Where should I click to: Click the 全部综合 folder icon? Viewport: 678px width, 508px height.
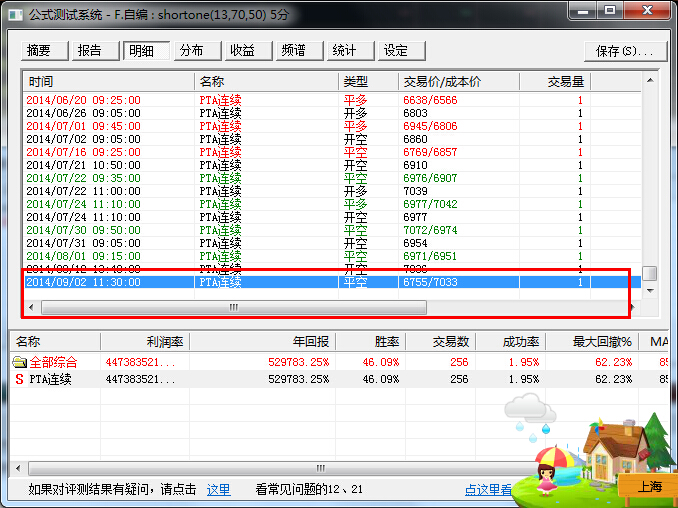pos(19,362)
